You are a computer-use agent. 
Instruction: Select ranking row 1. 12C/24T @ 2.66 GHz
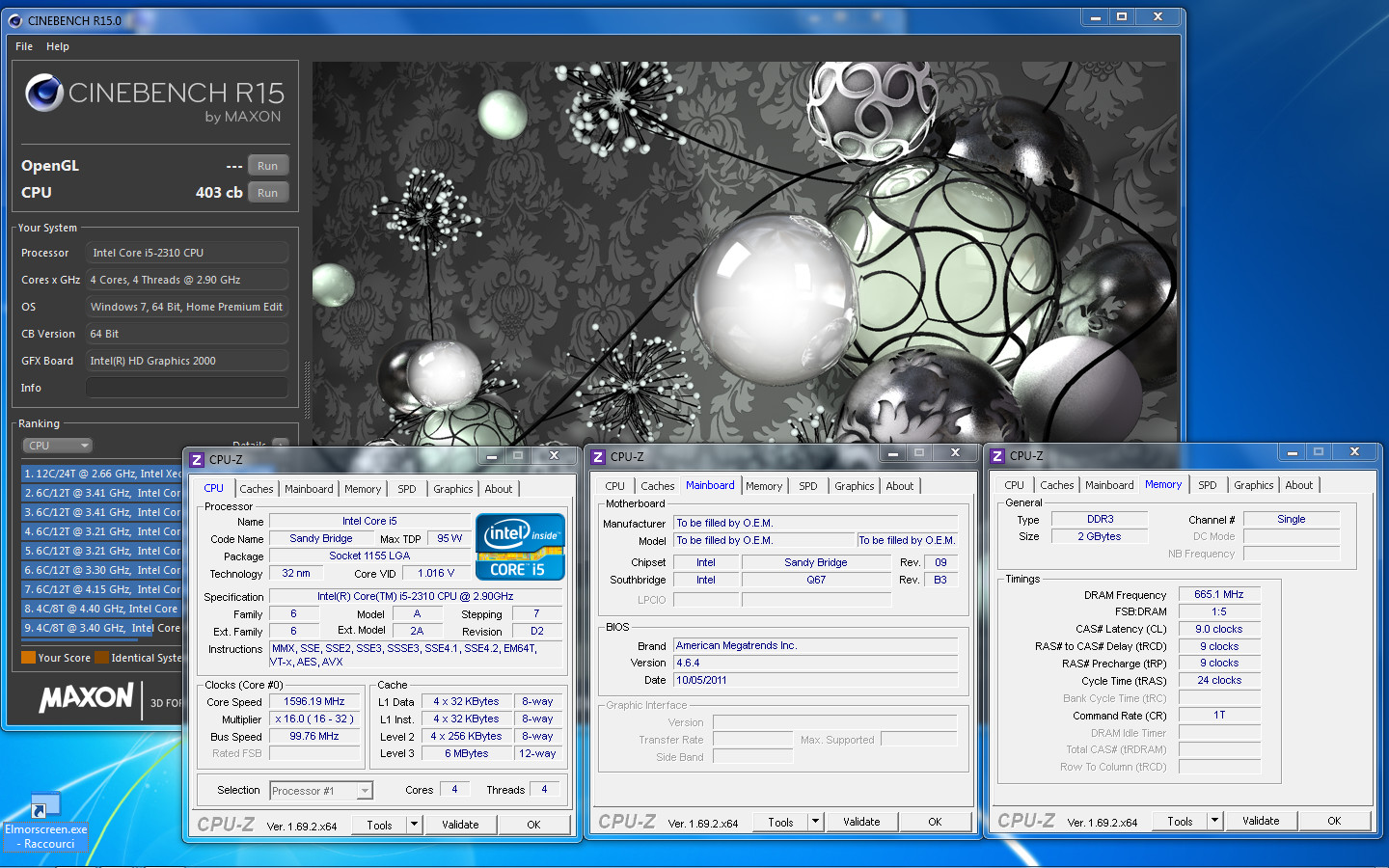101,474
